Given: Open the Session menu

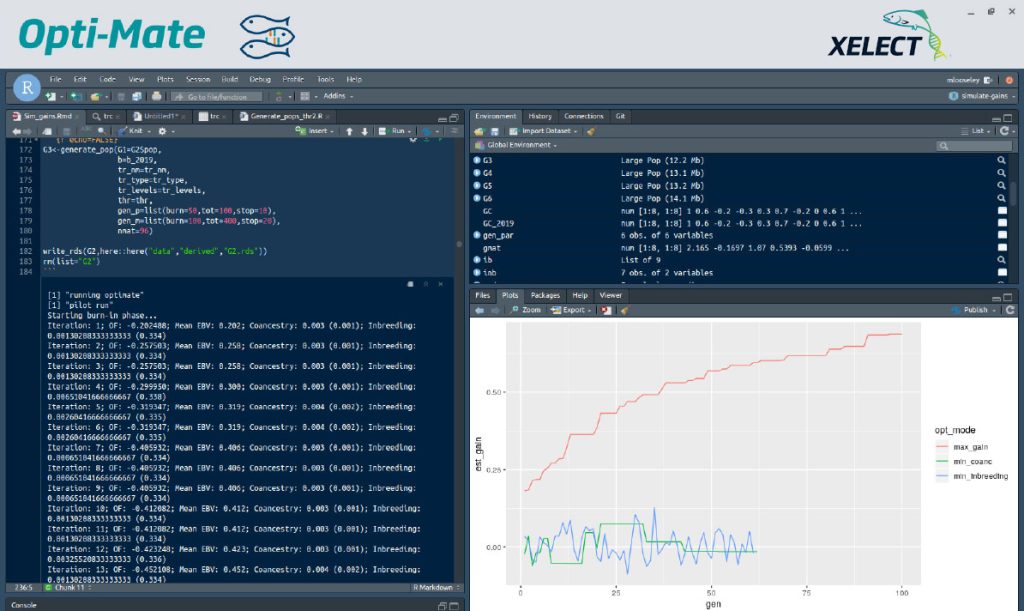Looking at the screenshot, I should [198, 80].
